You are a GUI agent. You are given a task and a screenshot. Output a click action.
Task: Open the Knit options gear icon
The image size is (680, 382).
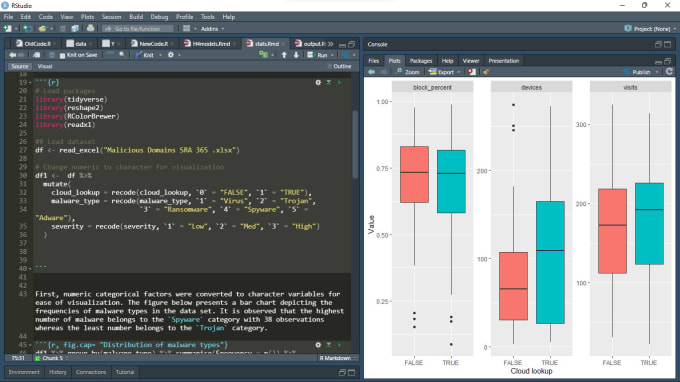click(171, 55)
